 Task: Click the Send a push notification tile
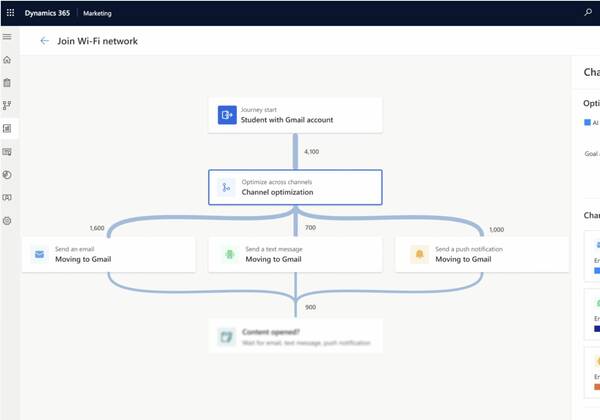pos(483,254)
